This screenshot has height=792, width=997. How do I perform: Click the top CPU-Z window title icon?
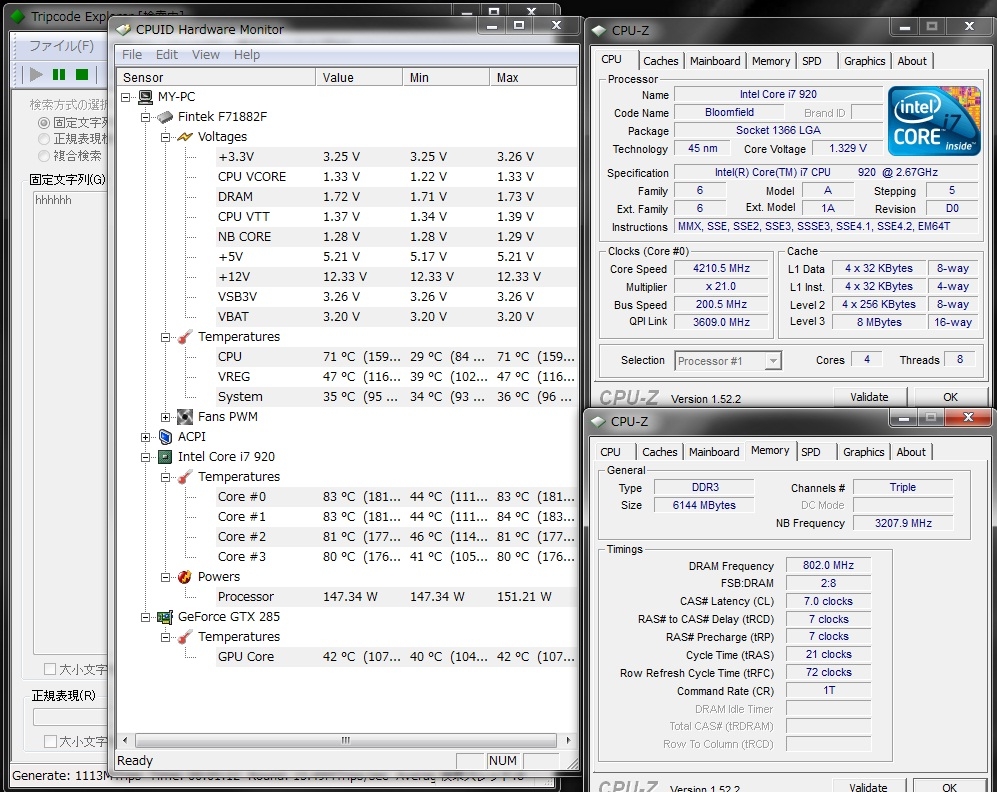pyautogui.click(x=599, y=31)
